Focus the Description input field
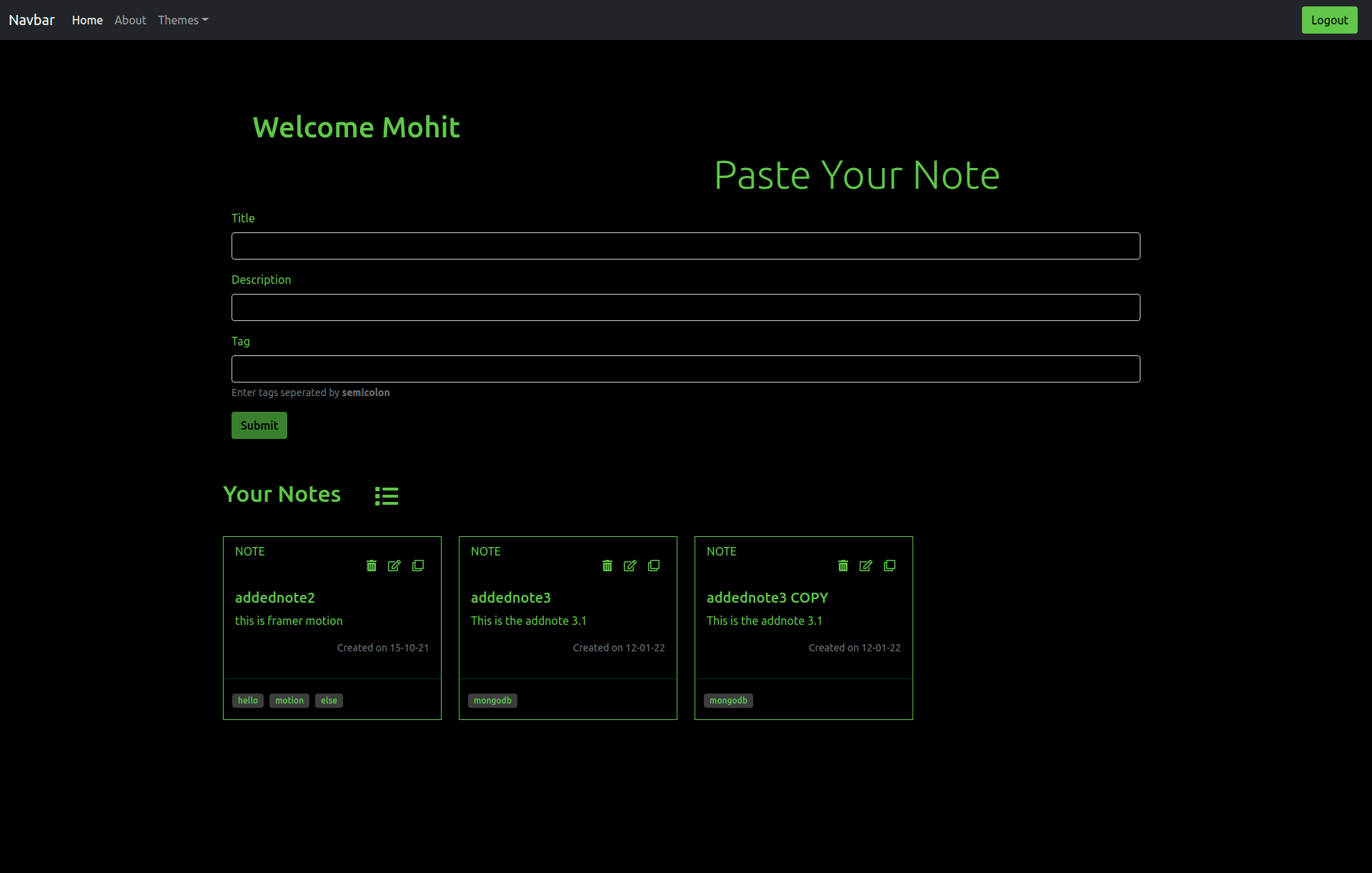1372x873 pixels. (685, 307)
